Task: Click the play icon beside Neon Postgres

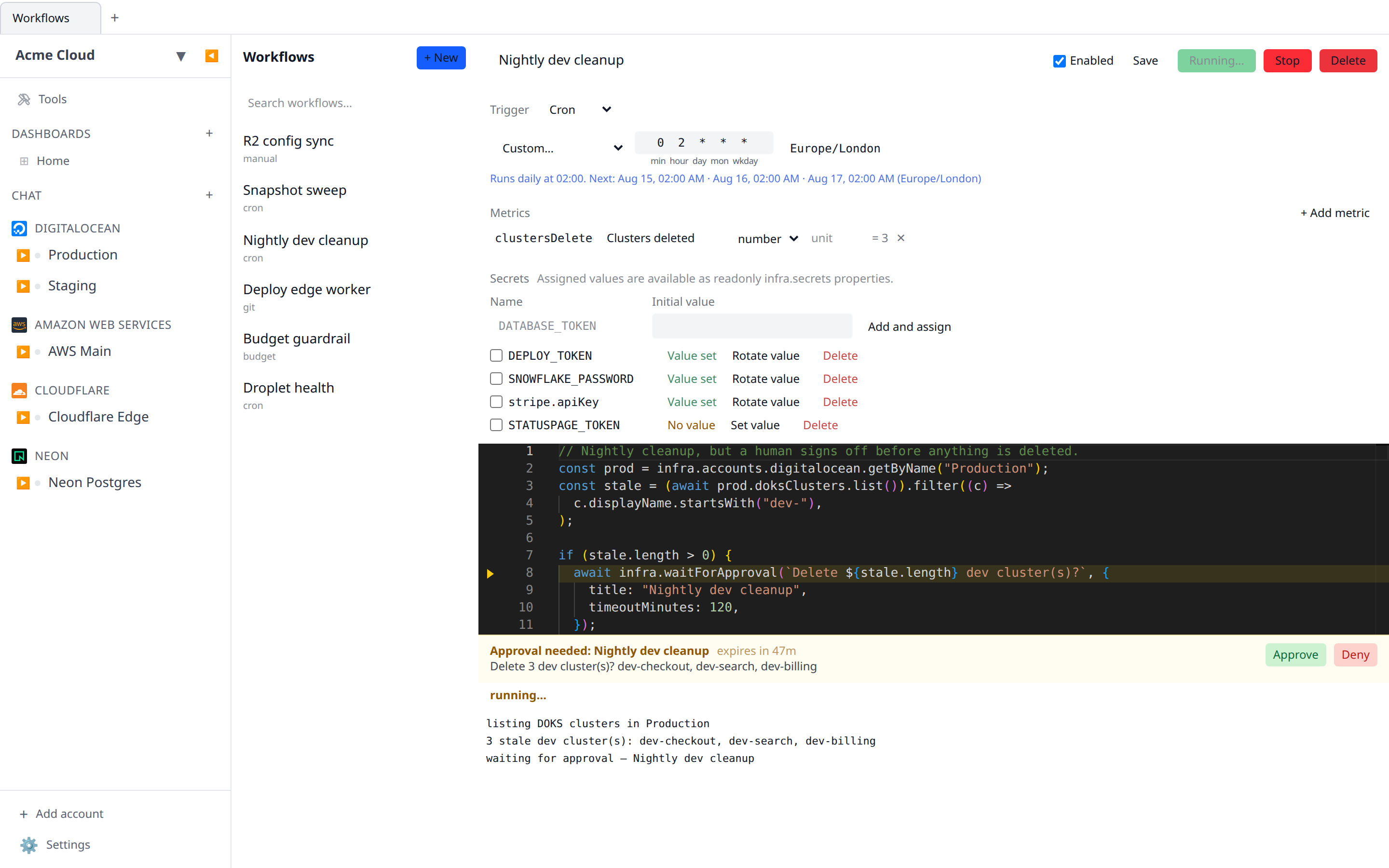Action: pyautogui.click(x=23, y=483)
